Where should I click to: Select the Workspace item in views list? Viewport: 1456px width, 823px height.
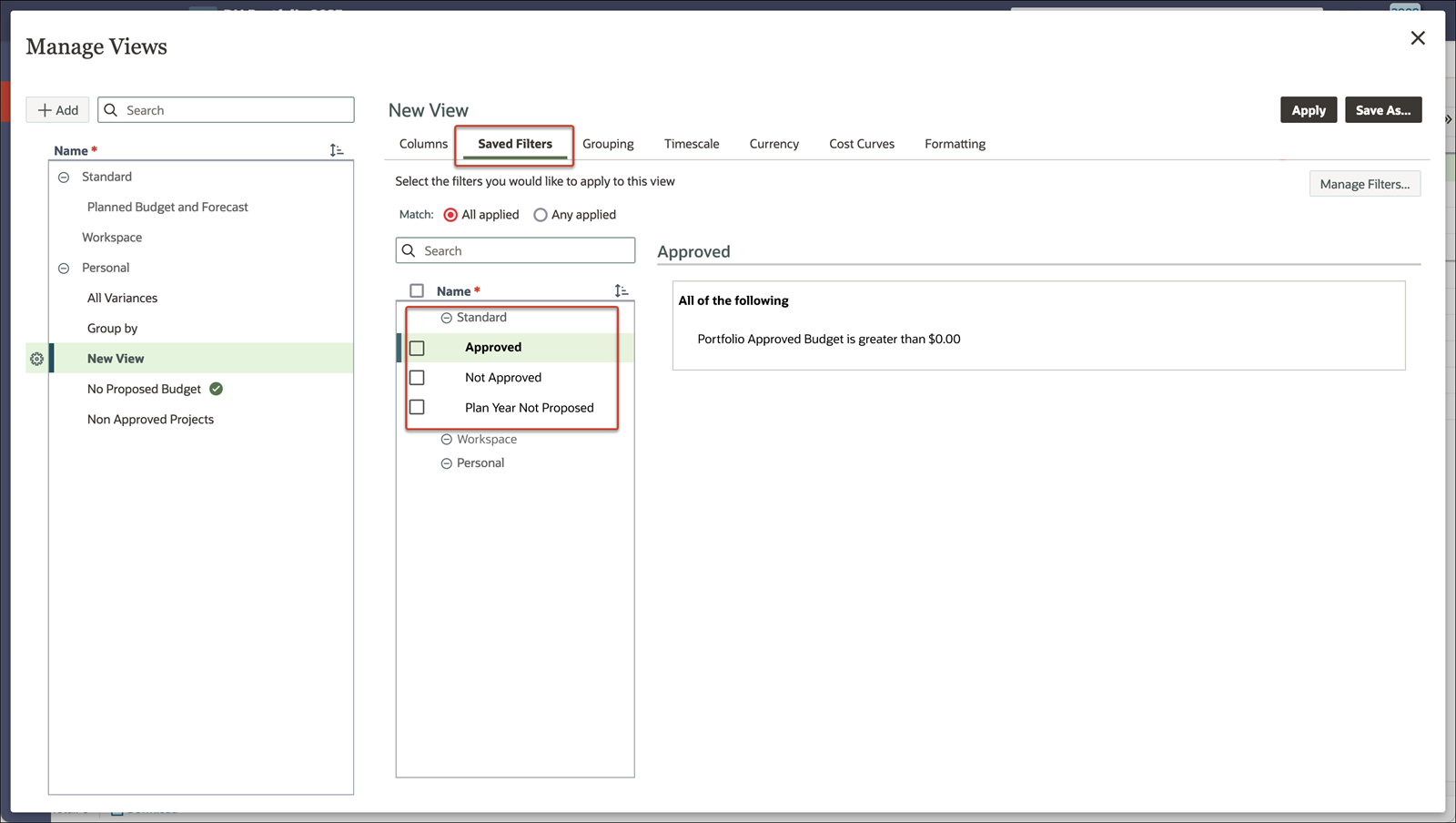pyautogui.click(x=112, y=238)
